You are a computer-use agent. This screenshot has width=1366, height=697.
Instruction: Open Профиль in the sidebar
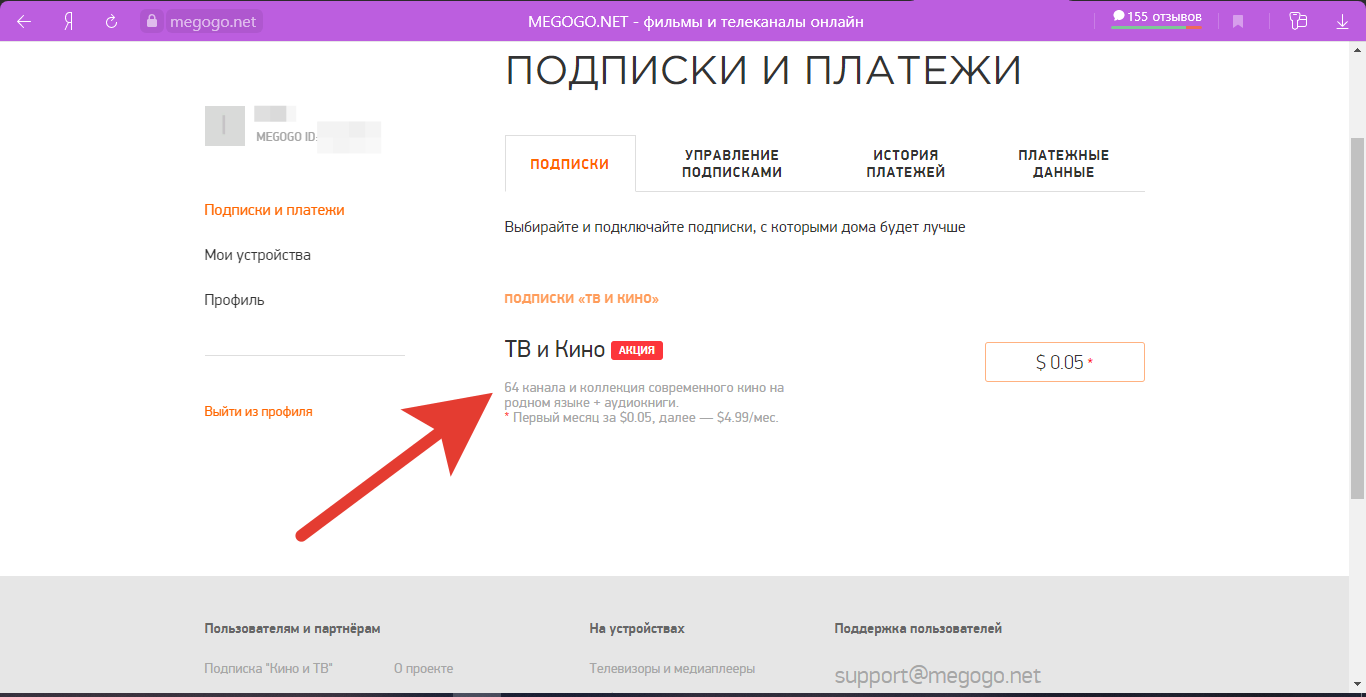(x=234, y=300)
